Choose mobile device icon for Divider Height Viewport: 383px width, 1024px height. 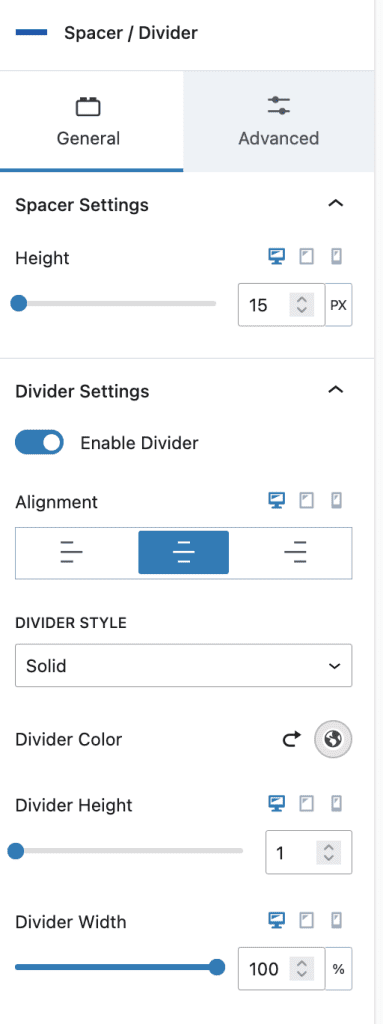pos(337,803)
